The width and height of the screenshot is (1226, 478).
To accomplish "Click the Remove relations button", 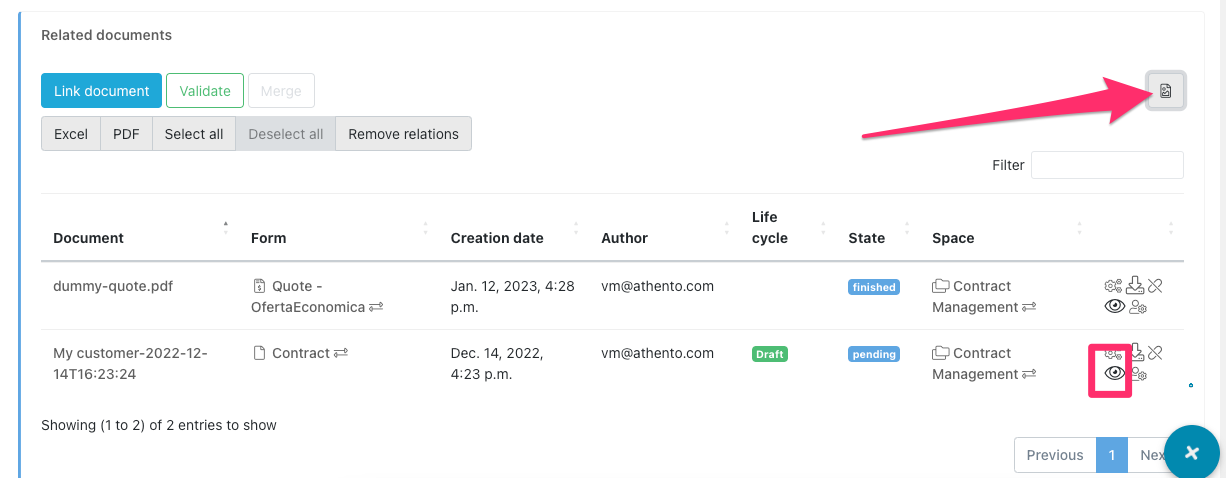I will (x=403, y=134).
